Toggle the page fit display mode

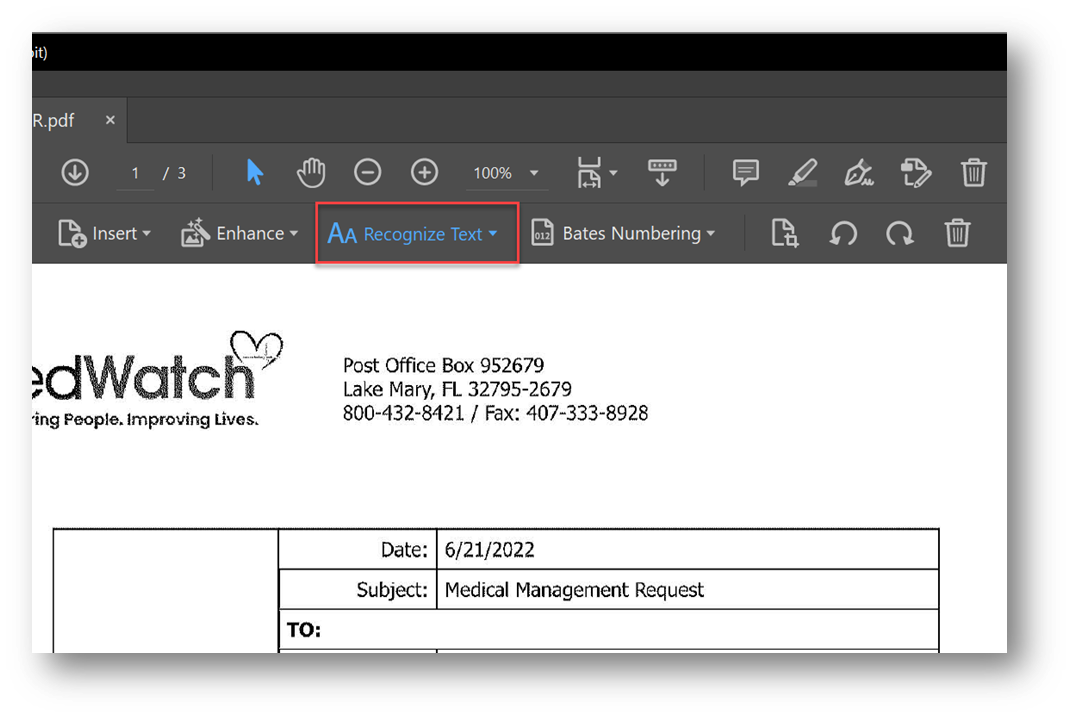pos(590,172)
